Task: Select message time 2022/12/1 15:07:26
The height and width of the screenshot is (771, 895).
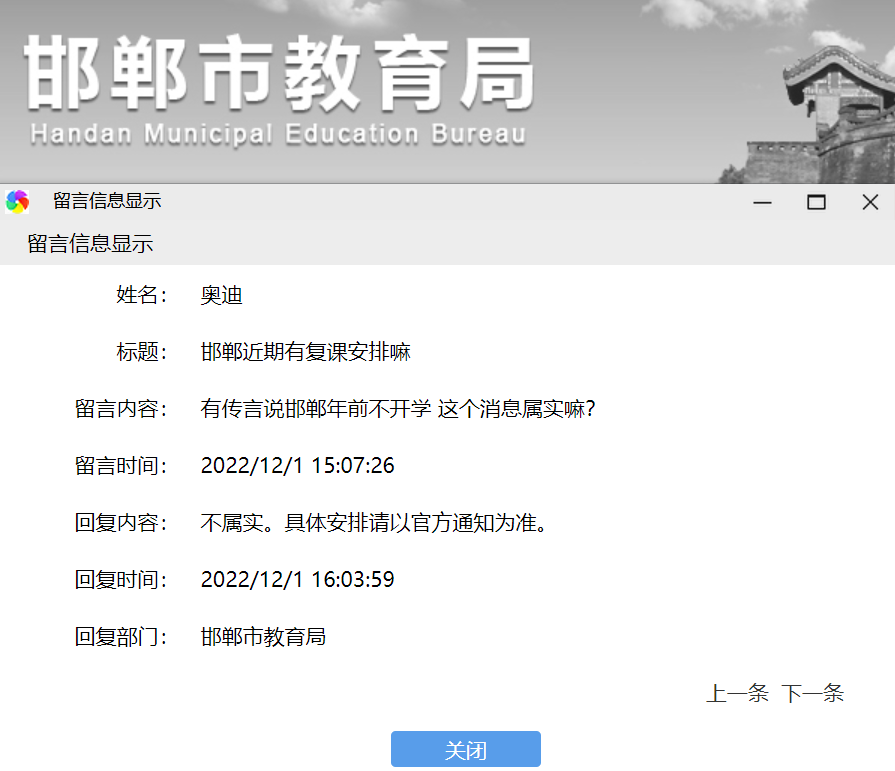Action: pos(297,466)
